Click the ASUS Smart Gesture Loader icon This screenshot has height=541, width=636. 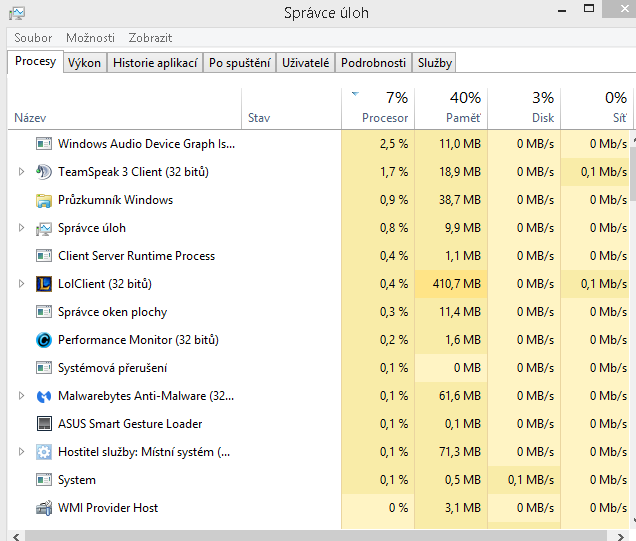(x=43, y=424)
